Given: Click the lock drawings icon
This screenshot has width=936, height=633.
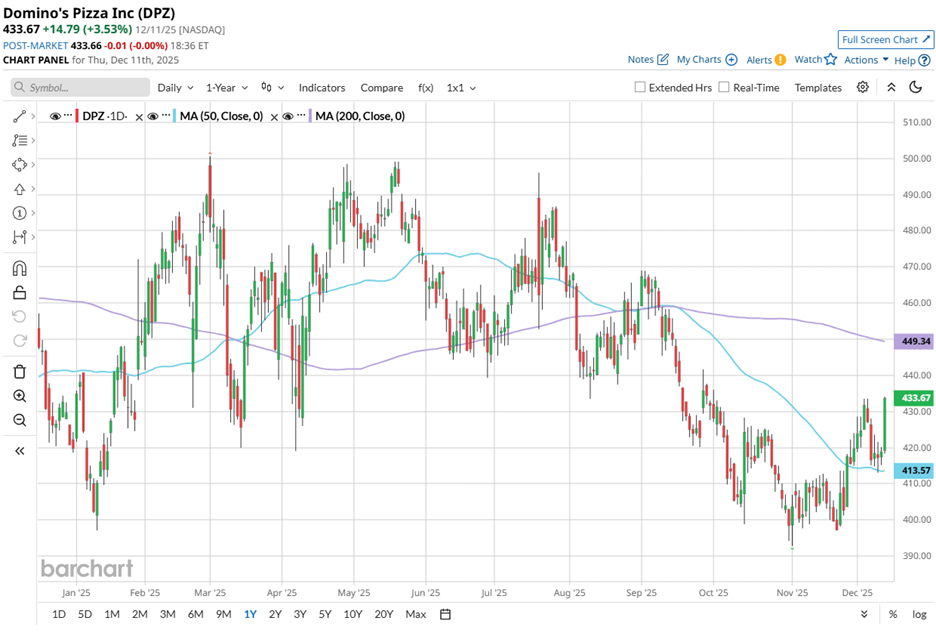Looking at the screenshot, I should tap(19, 292).
